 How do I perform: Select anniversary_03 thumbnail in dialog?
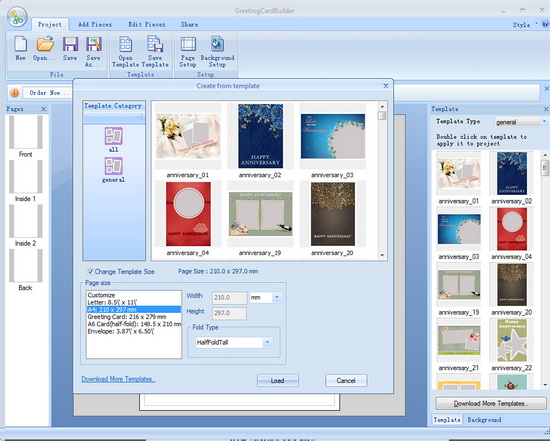coord(333,136)
